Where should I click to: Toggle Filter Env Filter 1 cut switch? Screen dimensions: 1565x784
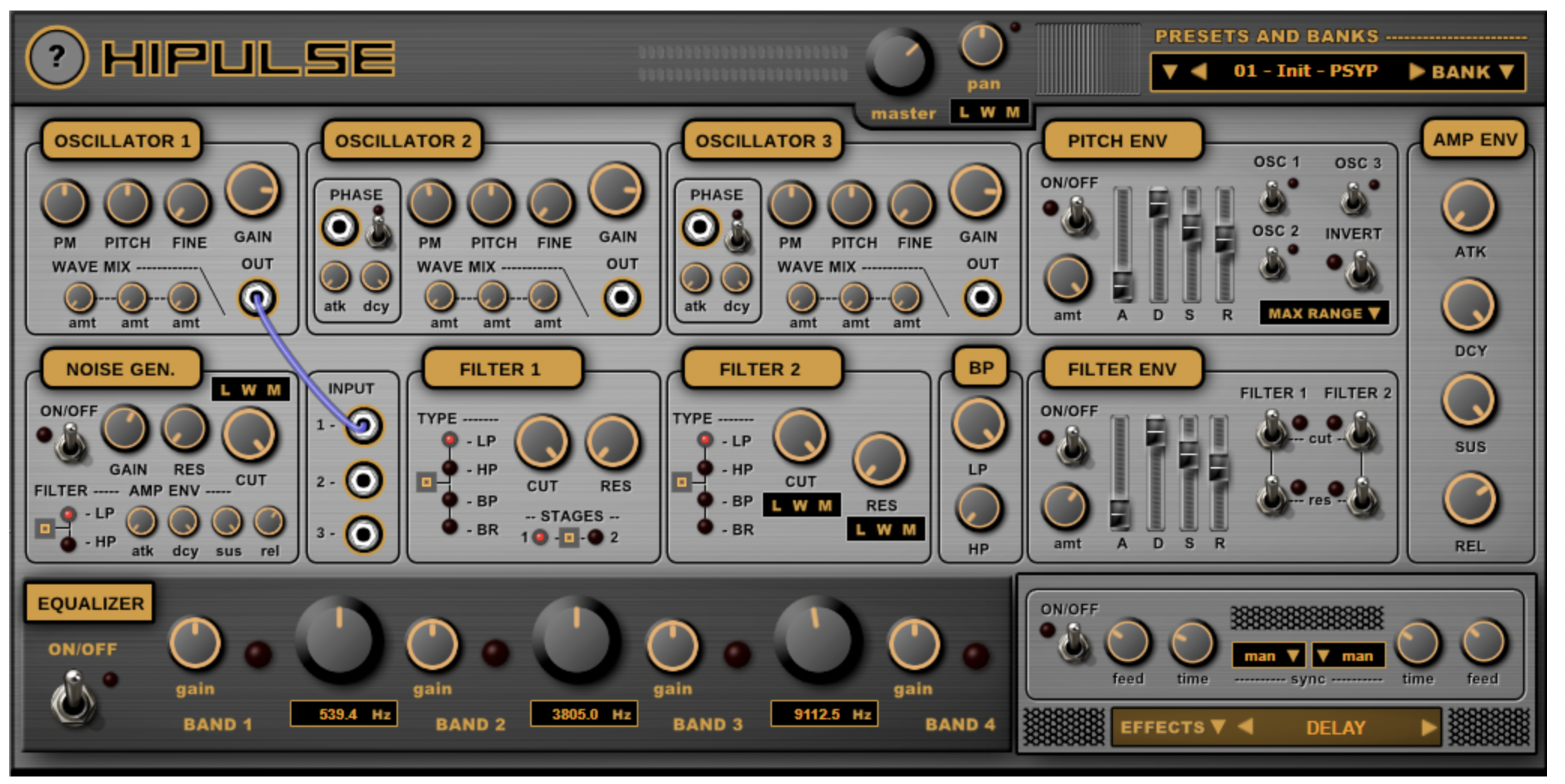click(x=1272, y=429)
